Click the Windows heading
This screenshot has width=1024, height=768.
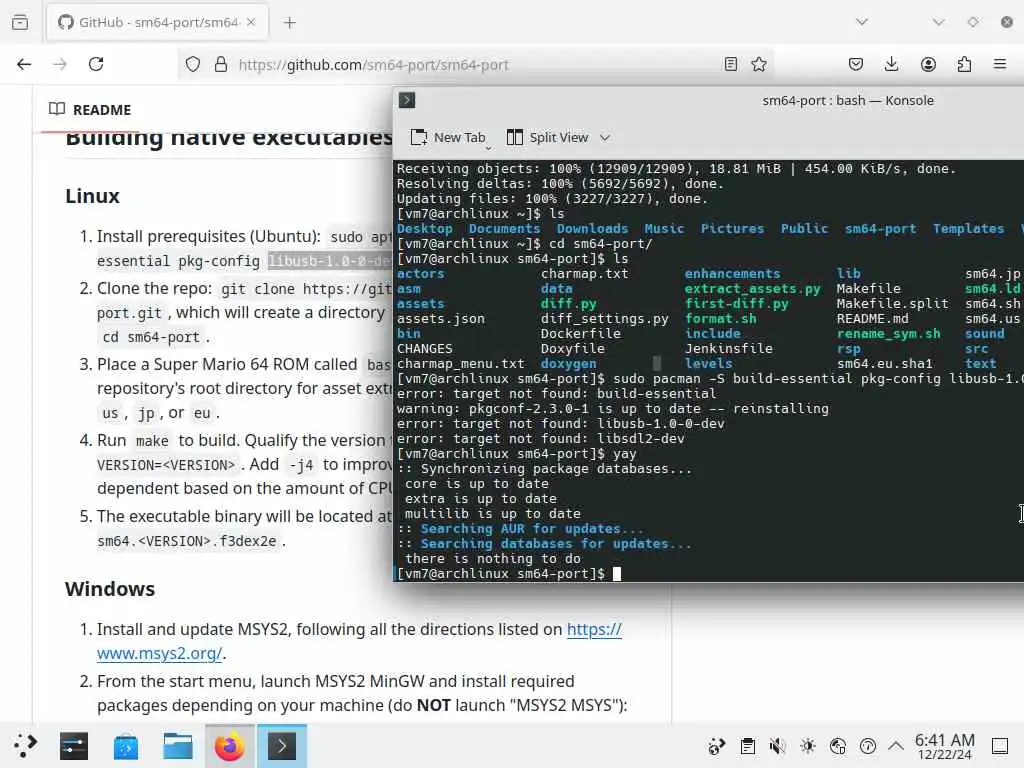click(110, 588)
